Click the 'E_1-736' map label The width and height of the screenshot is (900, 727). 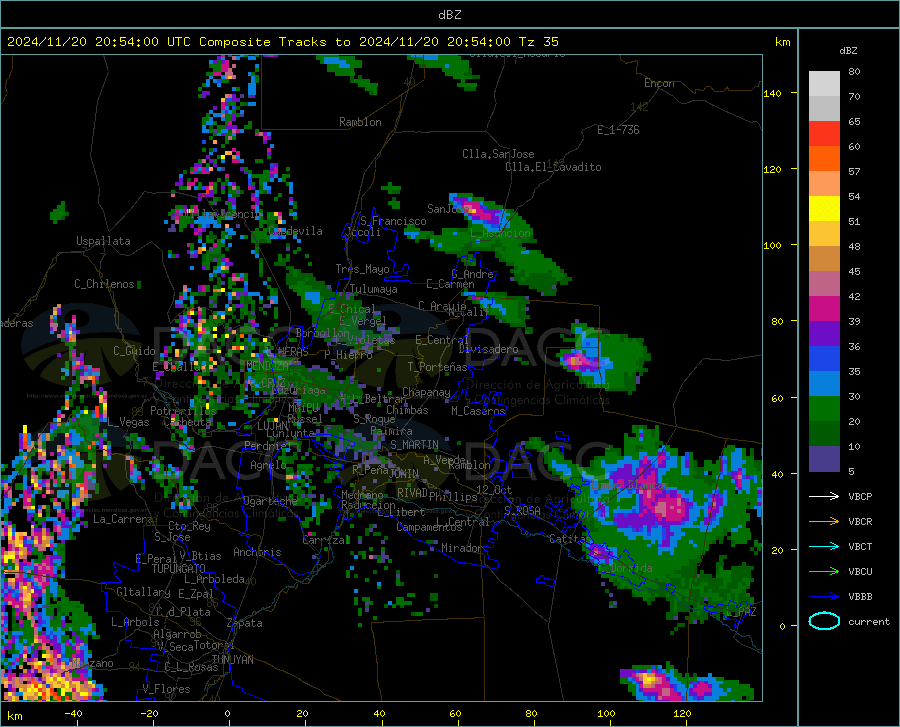[x=618, y=130]
